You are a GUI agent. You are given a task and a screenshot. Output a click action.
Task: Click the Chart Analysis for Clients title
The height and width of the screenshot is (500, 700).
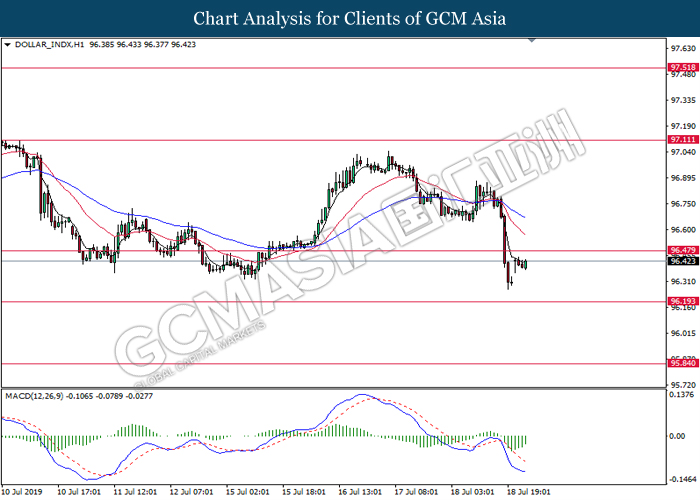pos(350,19)
